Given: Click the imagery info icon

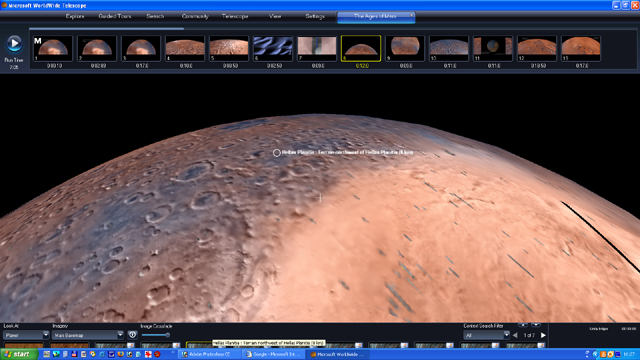Looking at the screenshot, I should pos(132,335).
